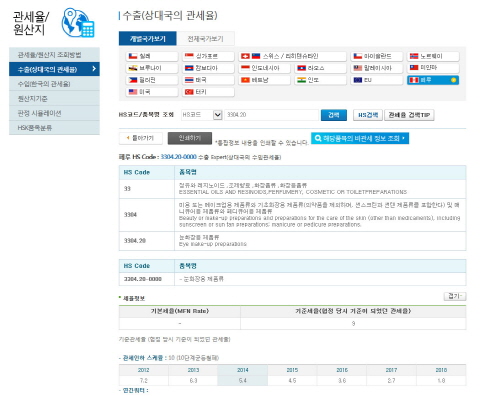Select the Laos (라오스) flag button
The width and height of the screenshot is (485, 396).
point(321,68)
